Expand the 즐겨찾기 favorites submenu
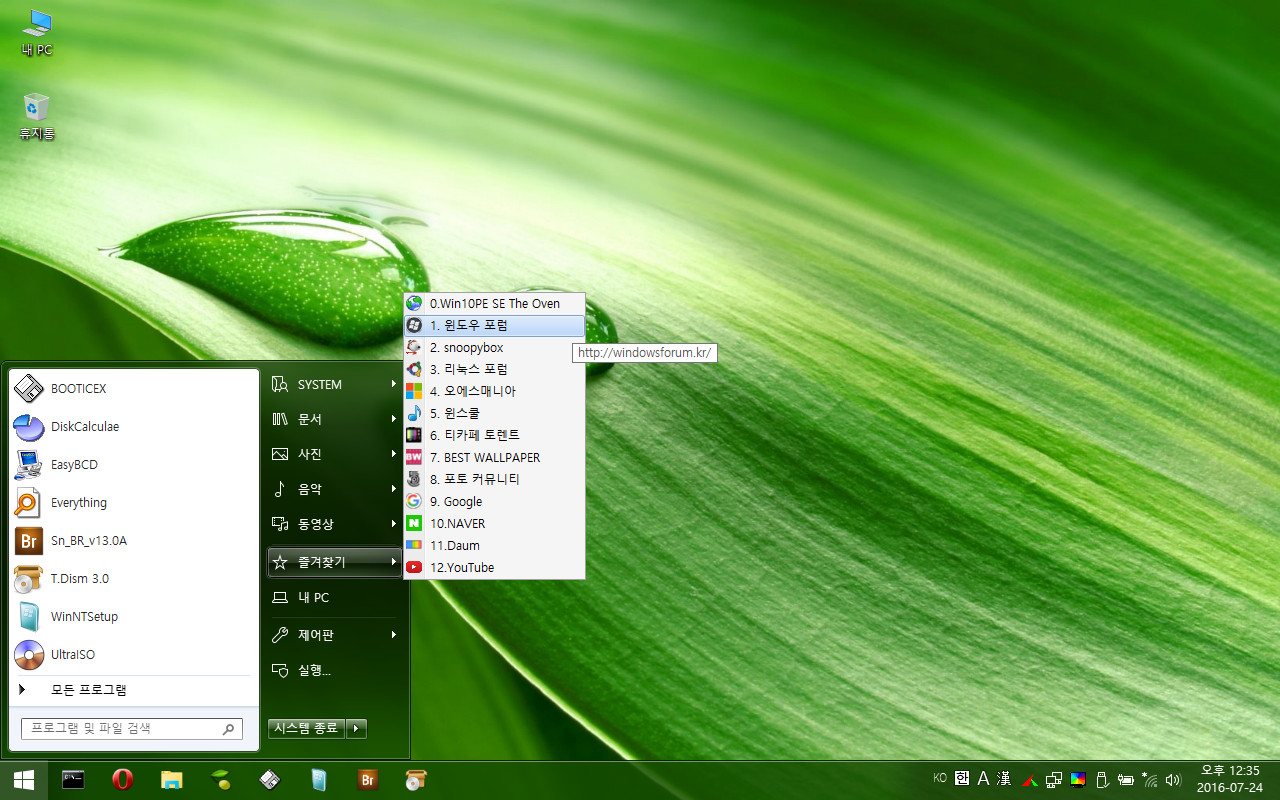This screenshot has height=800, width=1280. 335,562
